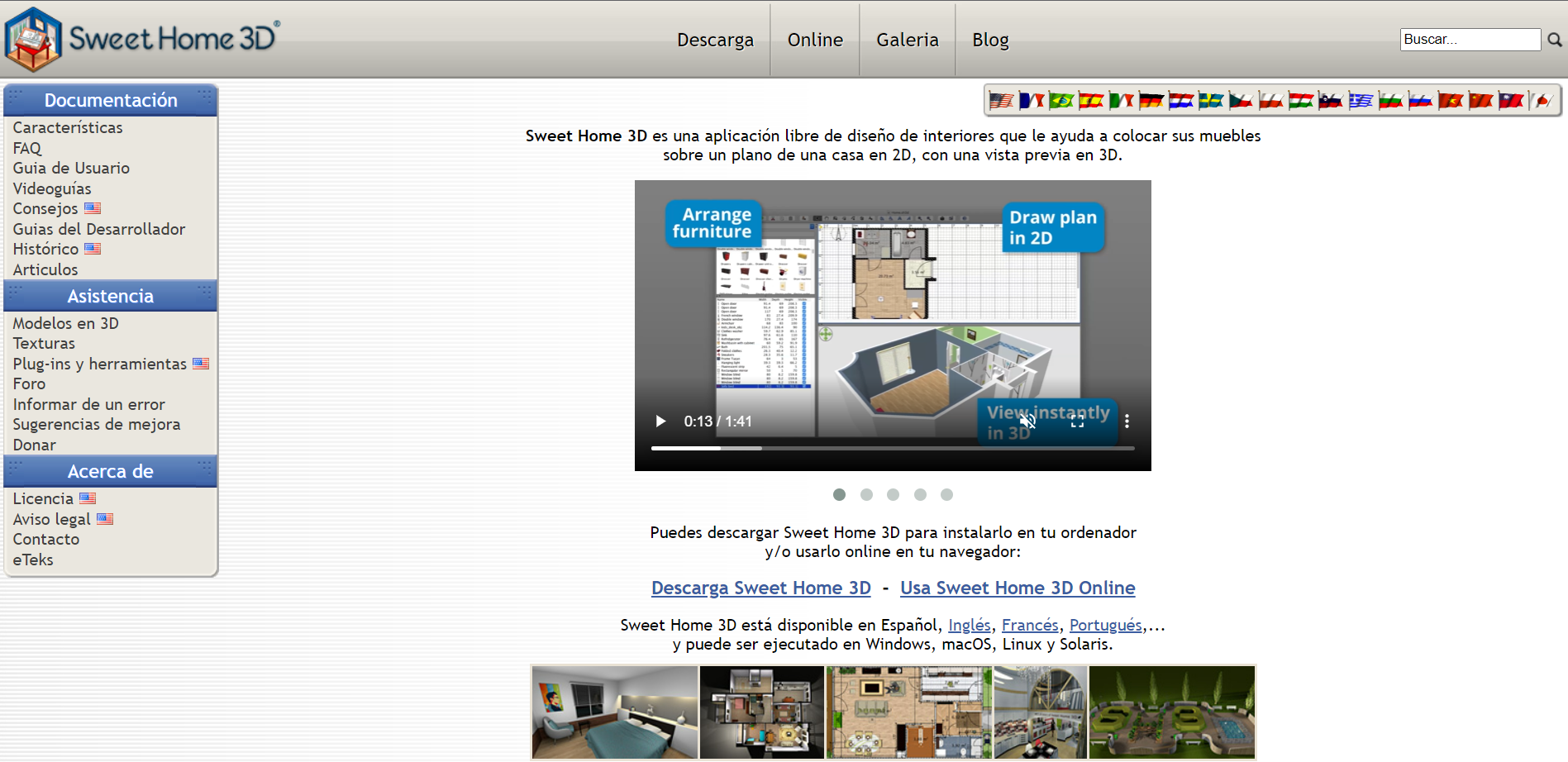Viewport: 1568px width, 762px height.
Task: Open the video's more options menu
Action: [x=1127, y=421]
